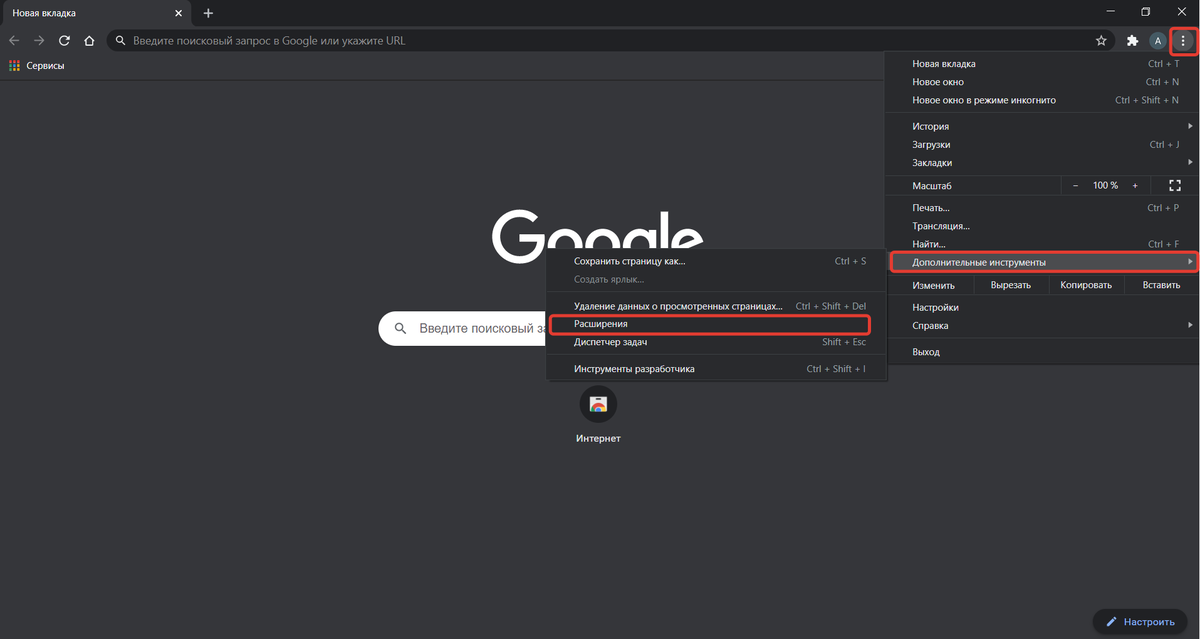The image size is (1200, 639).
Task: Open the Extensions puzzle-piece icon
Action: 1133,41
